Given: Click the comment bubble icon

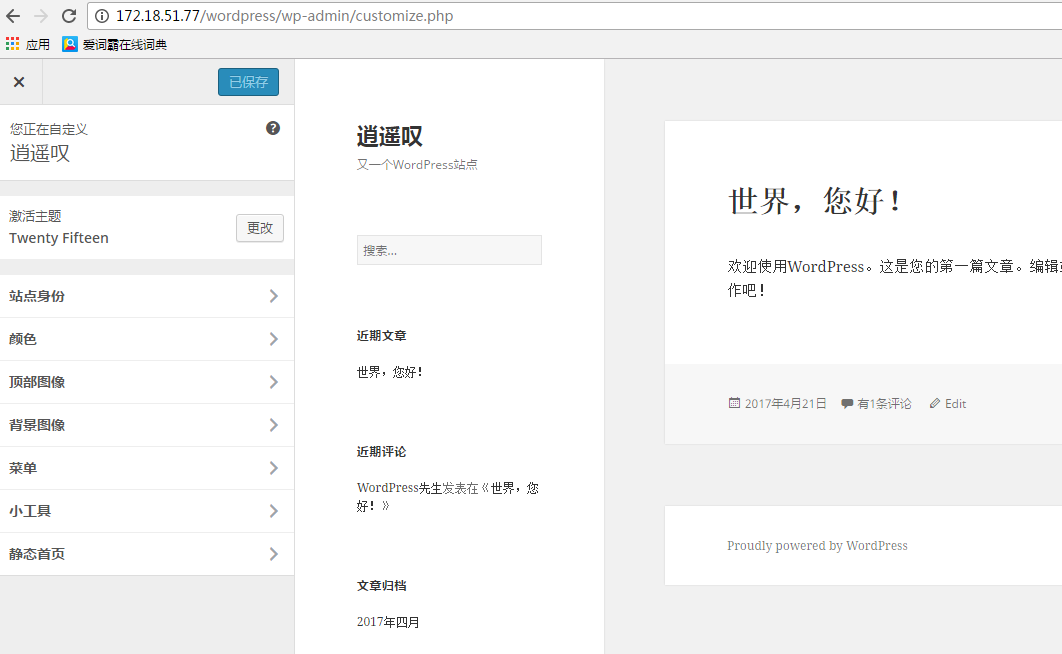Looking at the screenshot, I should pos(847,404).
